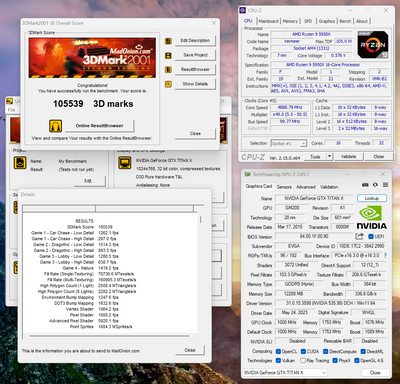Open the File menu in 3DMark main window
The height and width of the screenshot is (384, 400).
pyautogui.click(x=11, y=110)
